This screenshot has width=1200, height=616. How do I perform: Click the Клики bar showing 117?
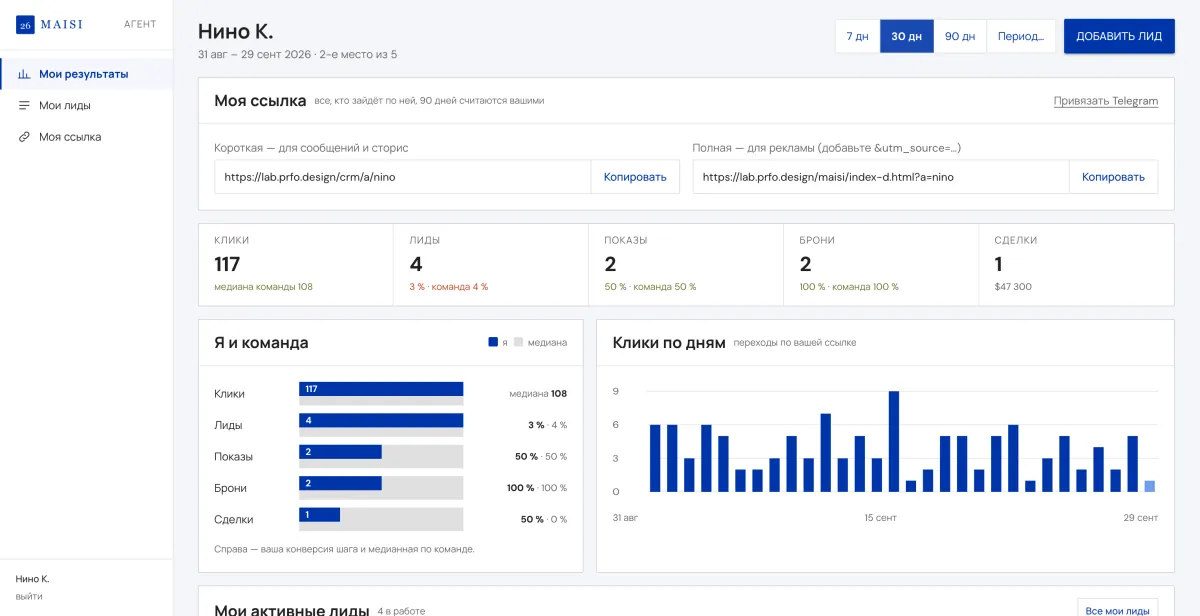coord(381,389)
